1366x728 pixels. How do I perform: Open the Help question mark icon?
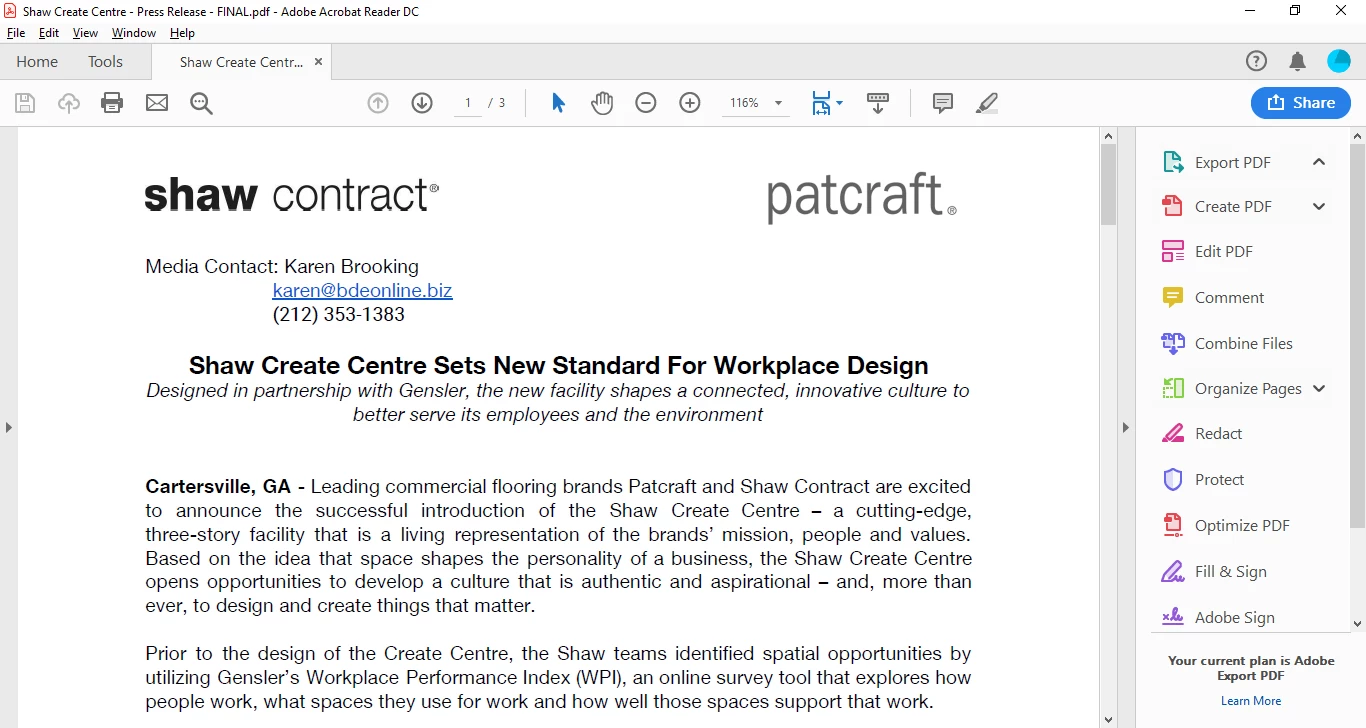click(1256, 61)
